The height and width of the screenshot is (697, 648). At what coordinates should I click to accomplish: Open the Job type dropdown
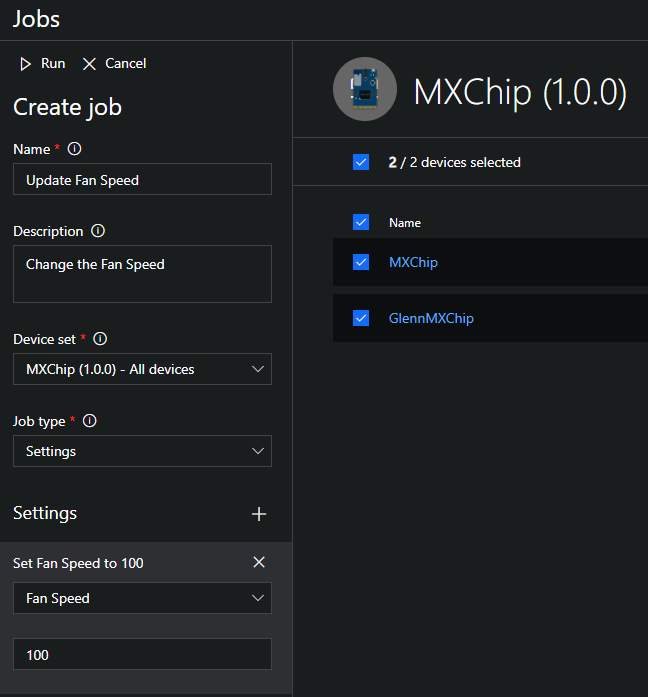click(x=142, y=451)
